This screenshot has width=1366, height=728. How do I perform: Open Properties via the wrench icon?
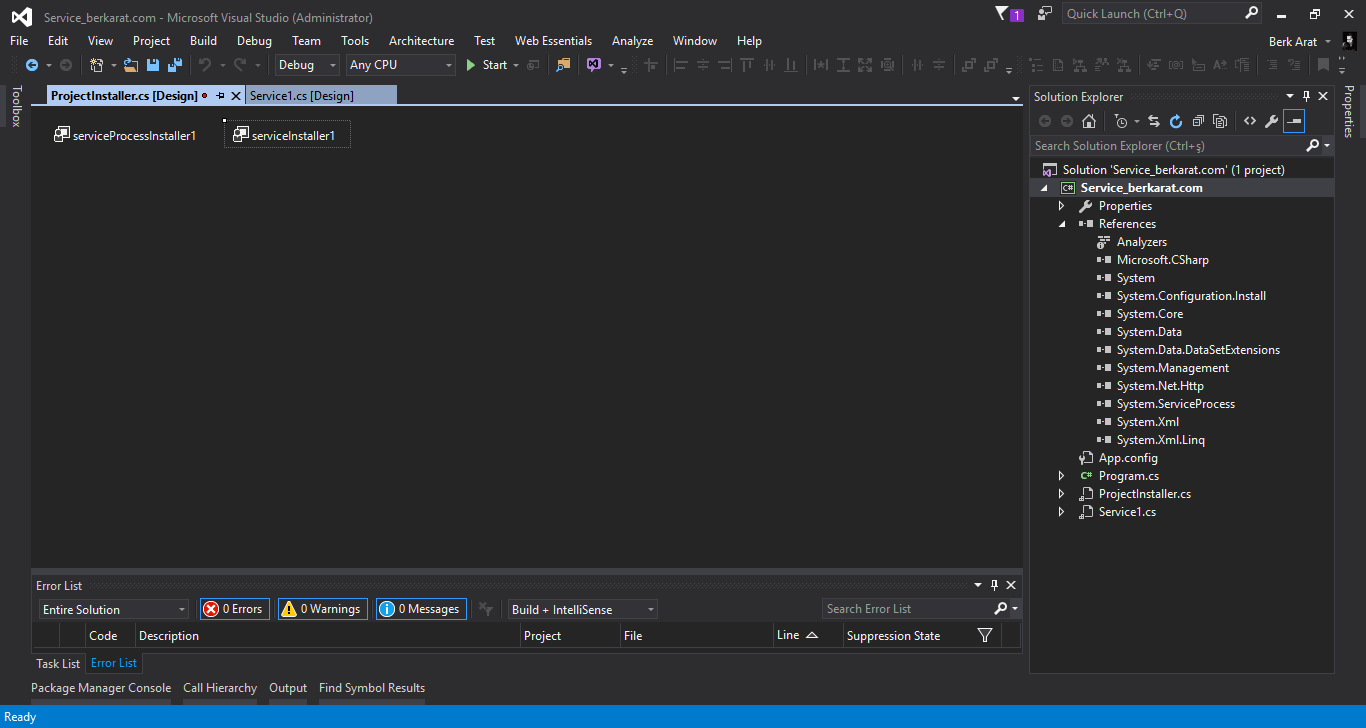click(x=1272, y=121)
